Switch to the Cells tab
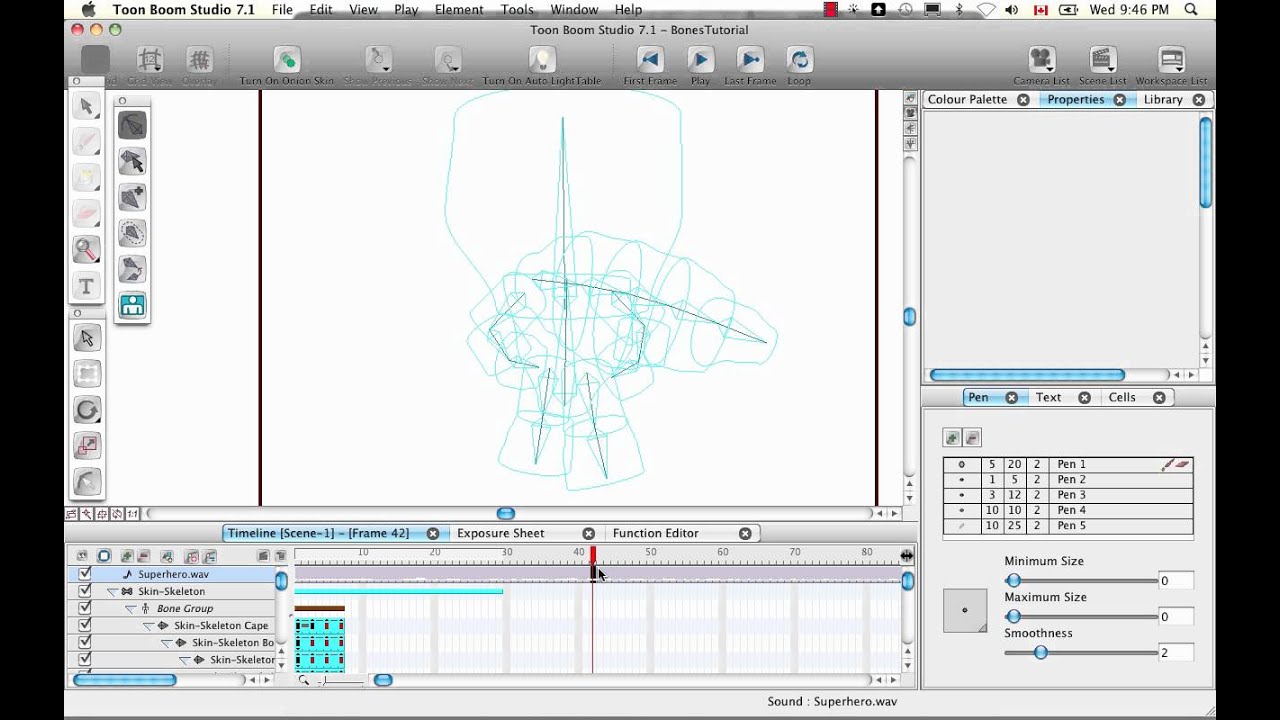Viewport: 1280px width, 720px height. [1122, 397]
